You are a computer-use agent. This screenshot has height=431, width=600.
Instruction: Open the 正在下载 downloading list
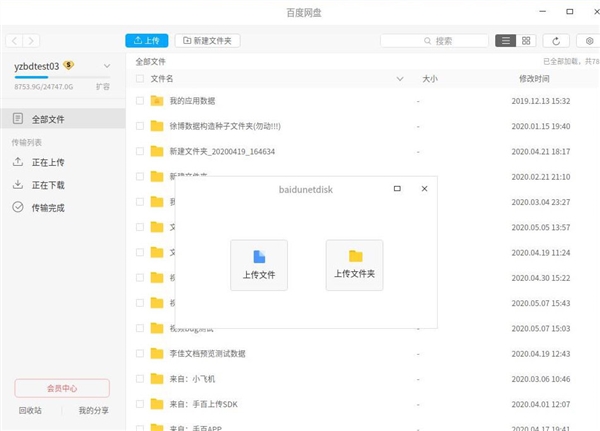pyautogui.click(x=47, y=185)
